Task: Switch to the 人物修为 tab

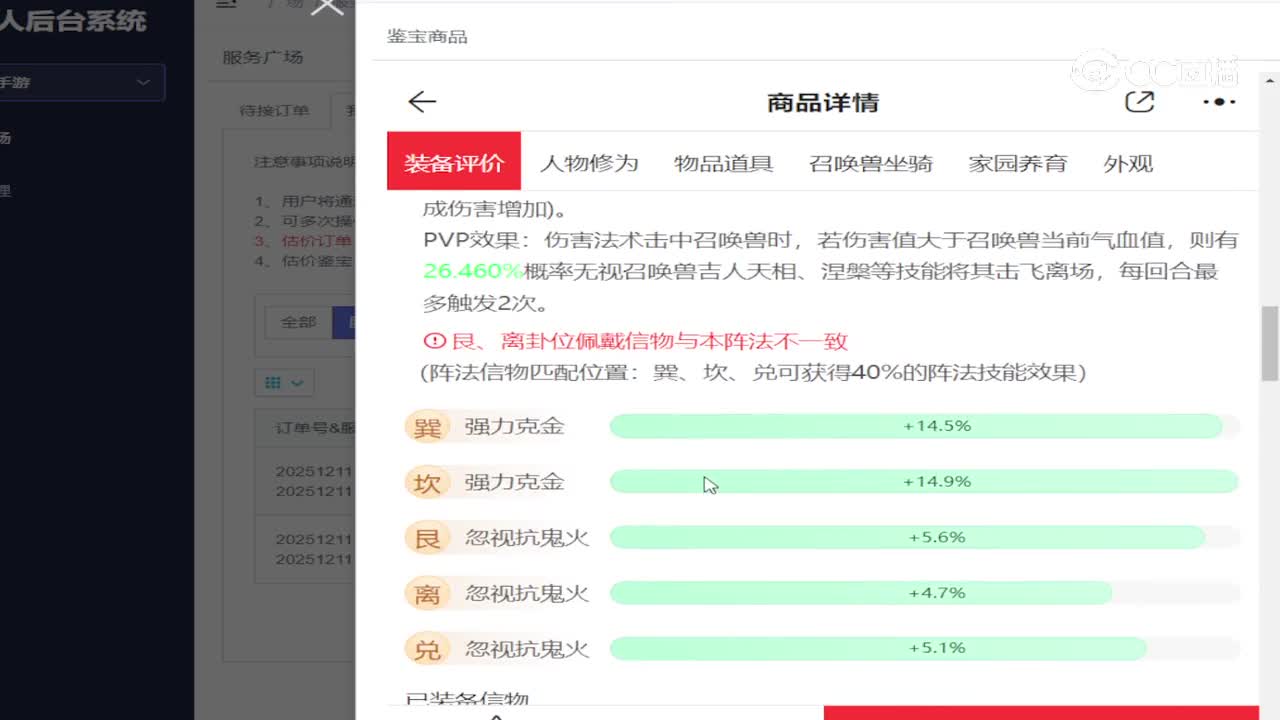Action: point(590,164)
